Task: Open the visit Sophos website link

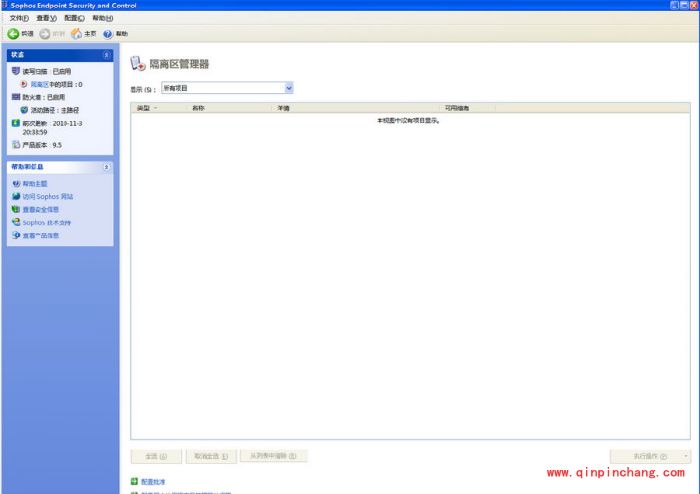Action: 48,197
